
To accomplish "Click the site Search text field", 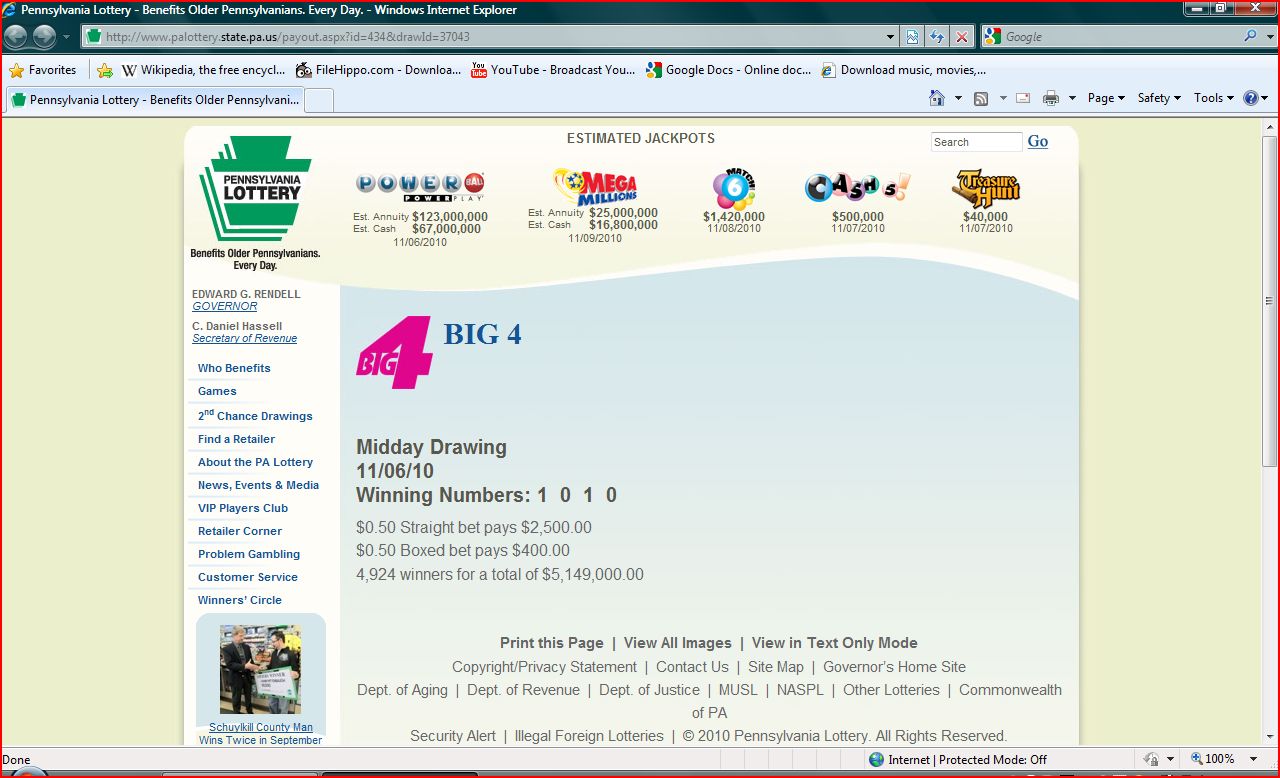I will pyautogui.click(x=976, y=142).
